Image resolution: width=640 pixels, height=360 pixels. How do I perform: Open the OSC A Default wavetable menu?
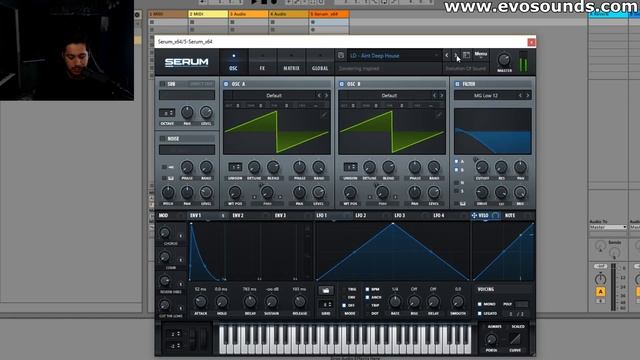274,96
